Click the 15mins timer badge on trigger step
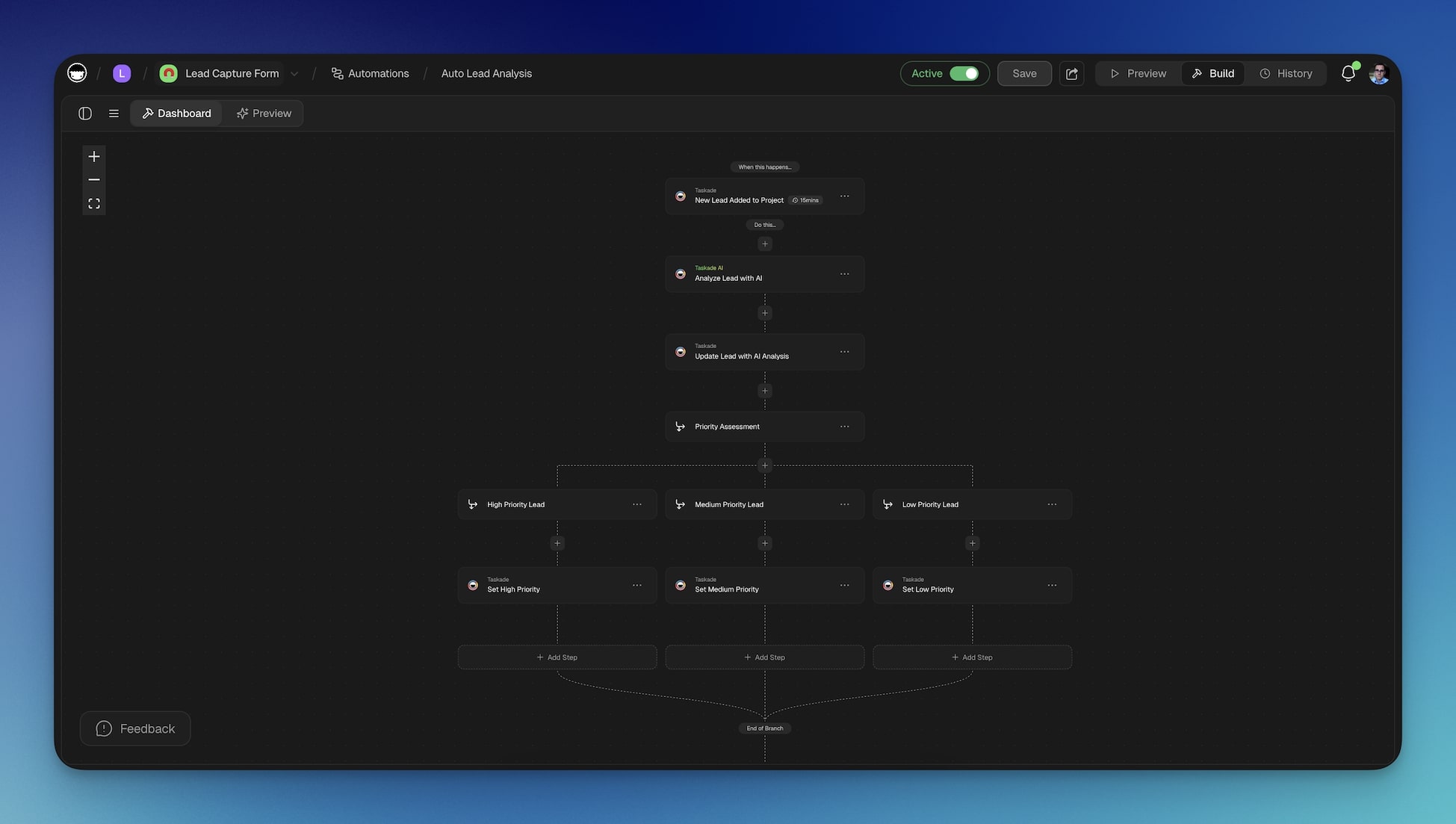This screenshot has width=1456, height=824. [x=805, y=200]
